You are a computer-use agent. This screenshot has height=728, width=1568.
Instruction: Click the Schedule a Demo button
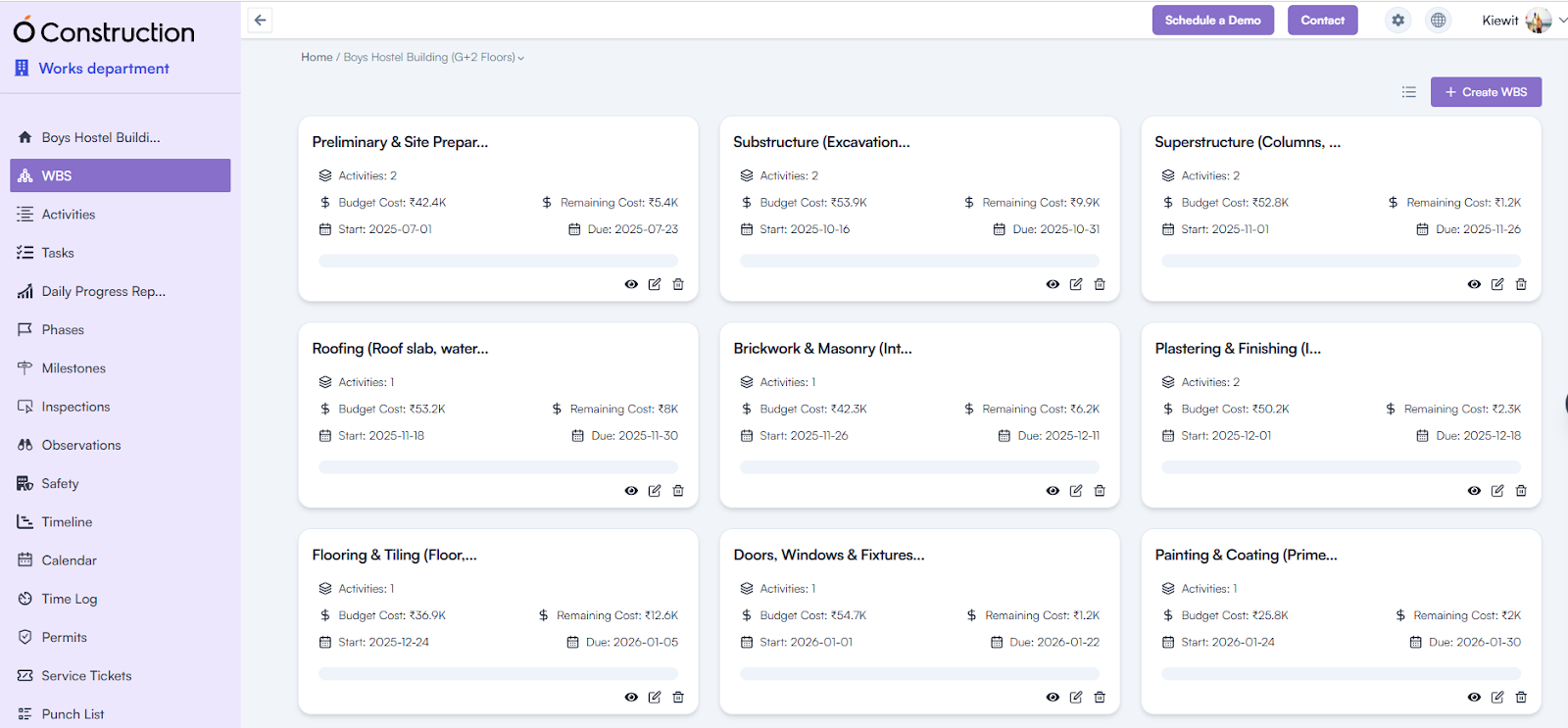tap(1212, 21)
